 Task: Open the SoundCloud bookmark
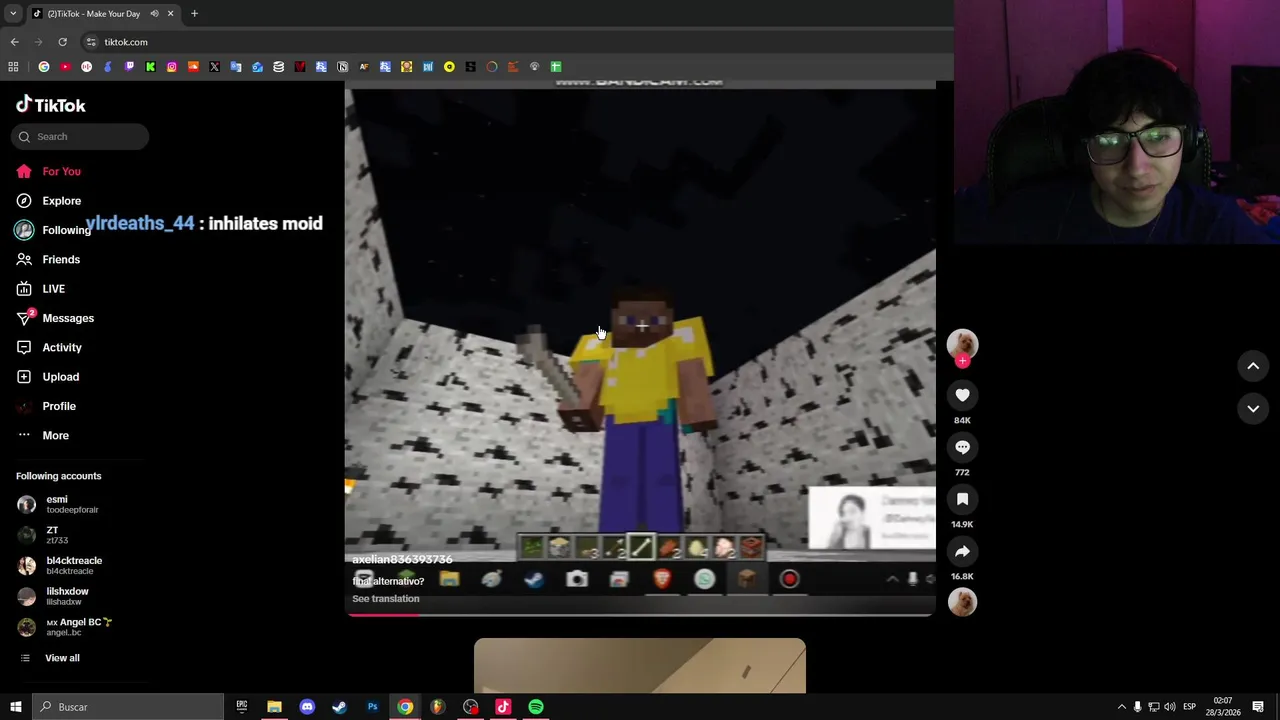pyautogui.click(x=193, y=67)
